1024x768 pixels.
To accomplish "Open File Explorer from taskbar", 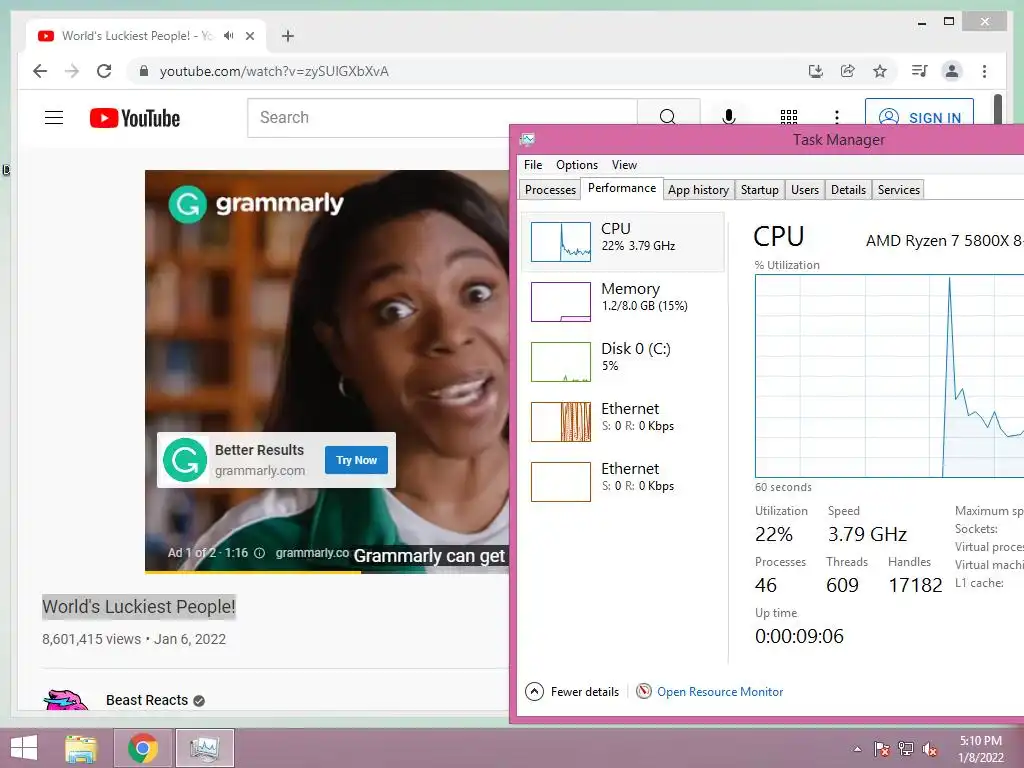I will (x=82, y=748).
